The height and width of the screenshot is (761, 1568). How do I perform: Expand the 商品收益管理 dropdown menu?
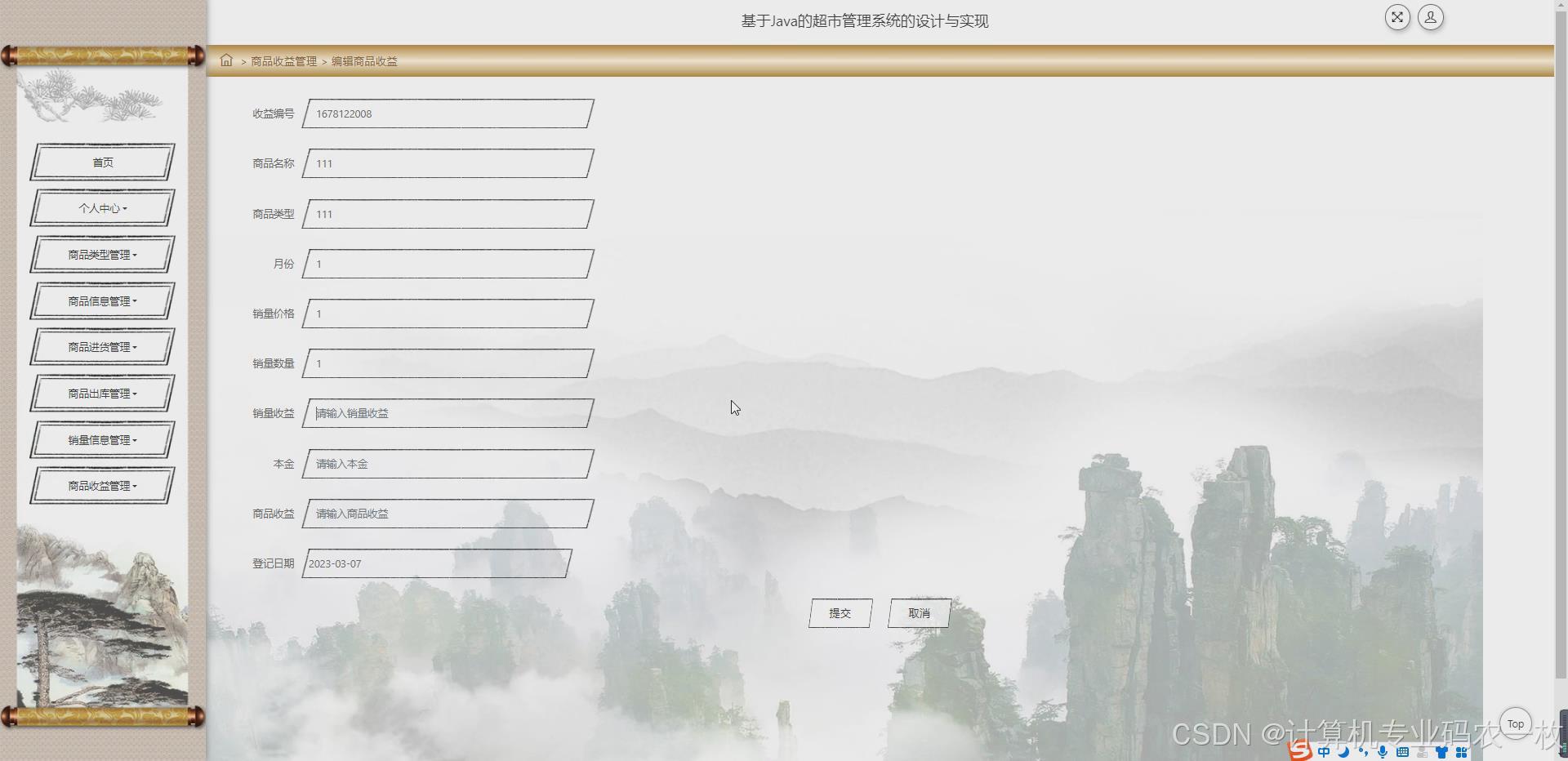tap(102, 485)
